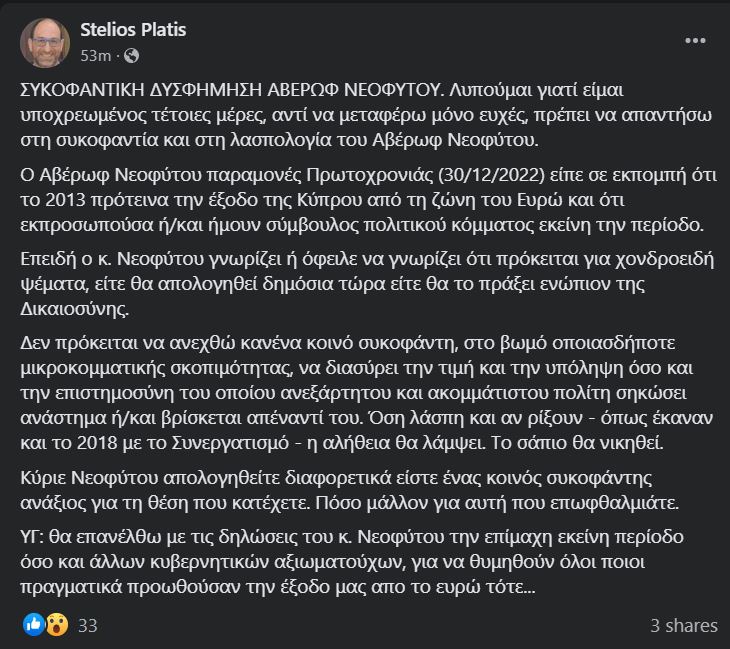Open the post options three-dots menu

point(695,41)
